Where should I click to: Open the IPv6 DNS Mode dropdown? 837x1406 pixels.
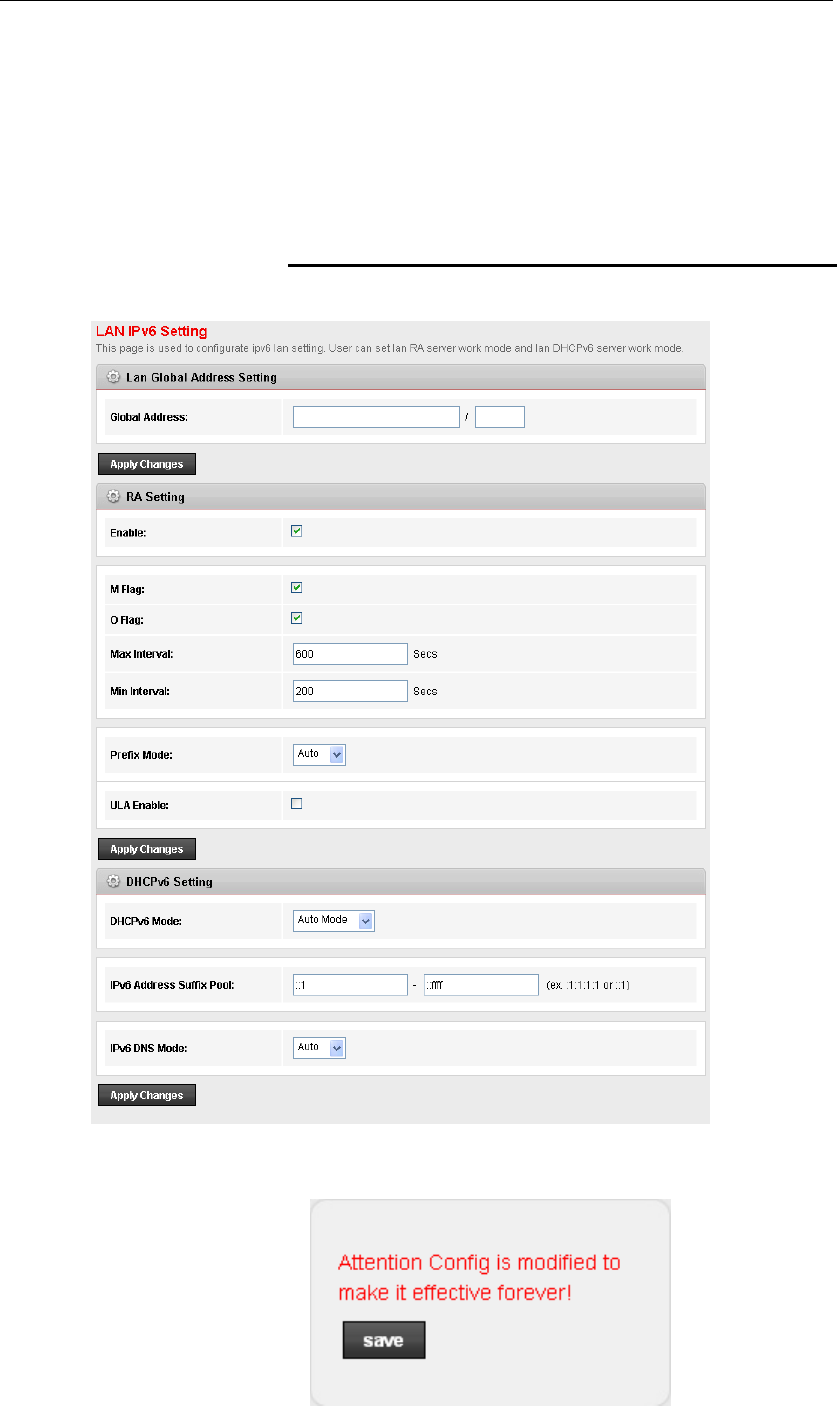[x=319, y=1047]
